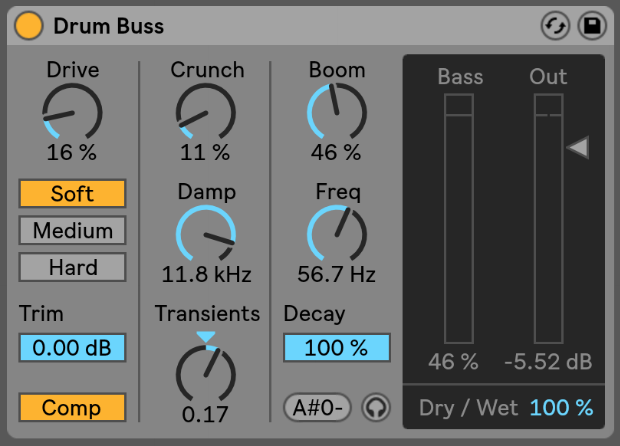620x446 pixels.
Task: Click the Hot-Swap preset icon
Action: (555, 26)
